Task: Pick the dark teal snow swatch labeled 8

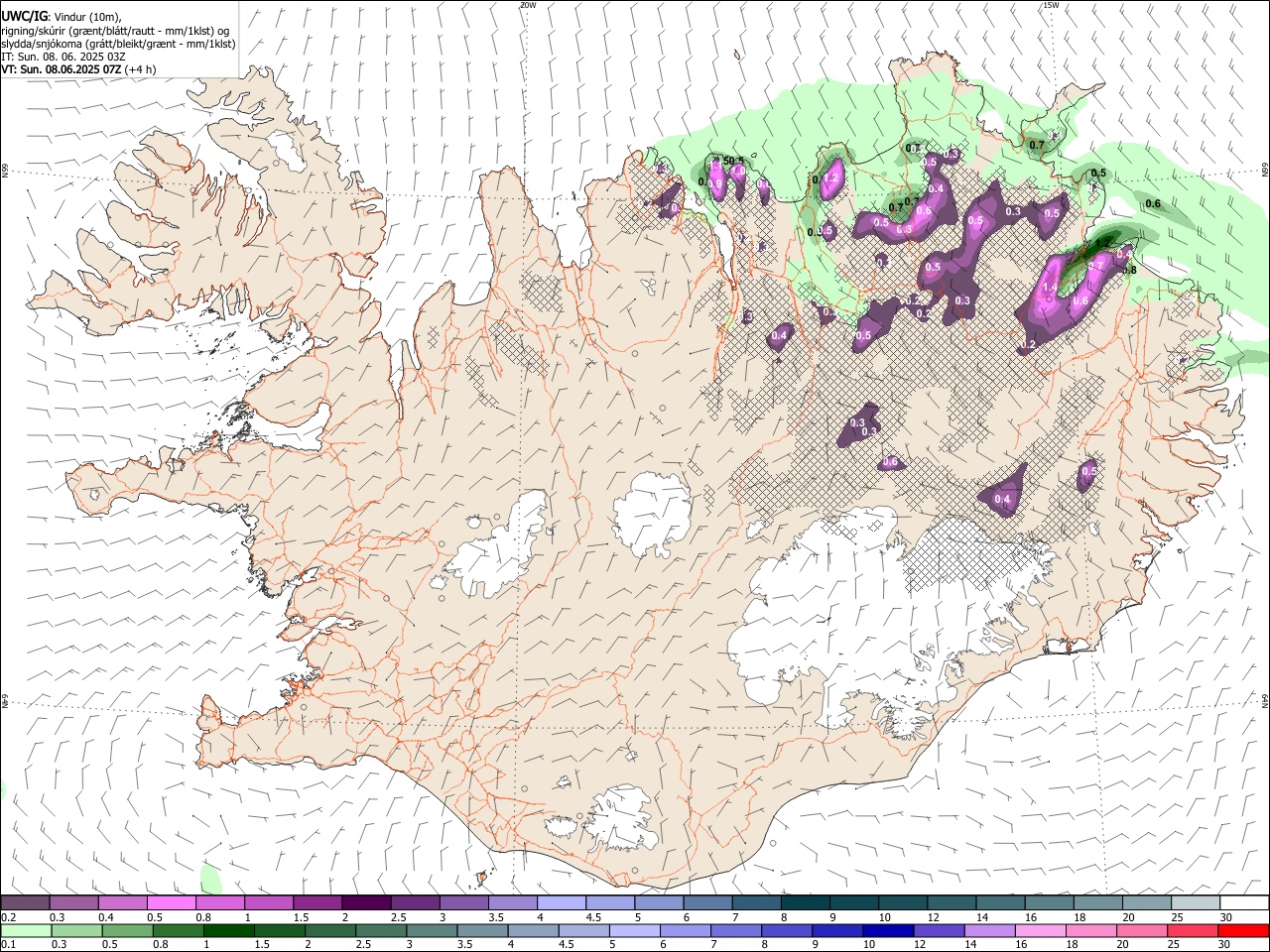Action: (805, 902)
